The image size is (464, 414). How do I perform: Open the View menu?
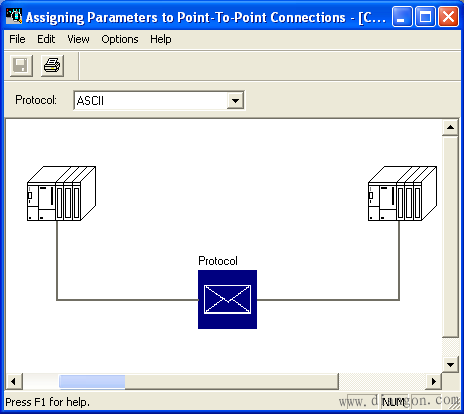78,39
